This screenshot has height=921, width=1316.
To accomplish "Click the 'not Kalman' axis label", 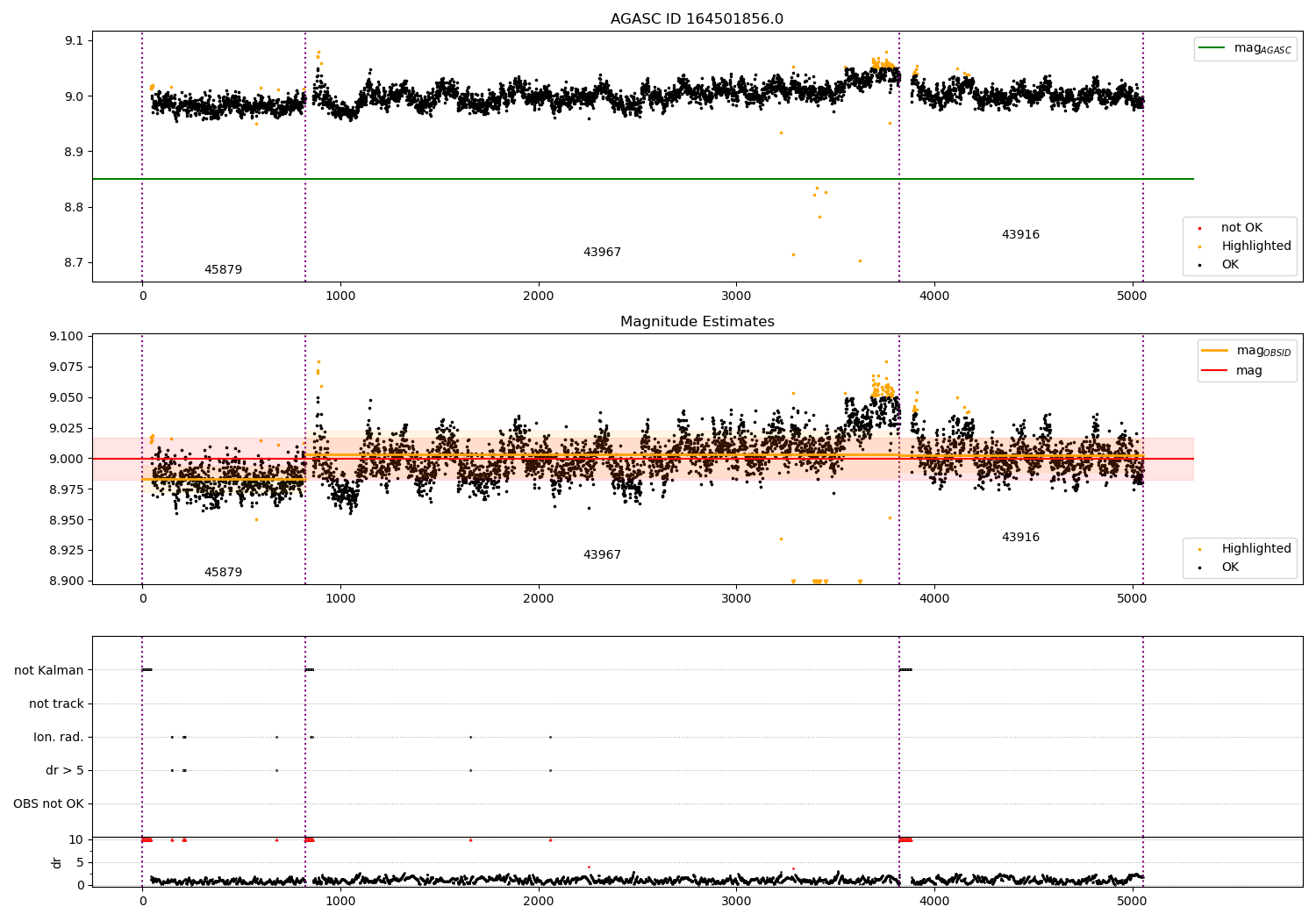I will 49,670.
